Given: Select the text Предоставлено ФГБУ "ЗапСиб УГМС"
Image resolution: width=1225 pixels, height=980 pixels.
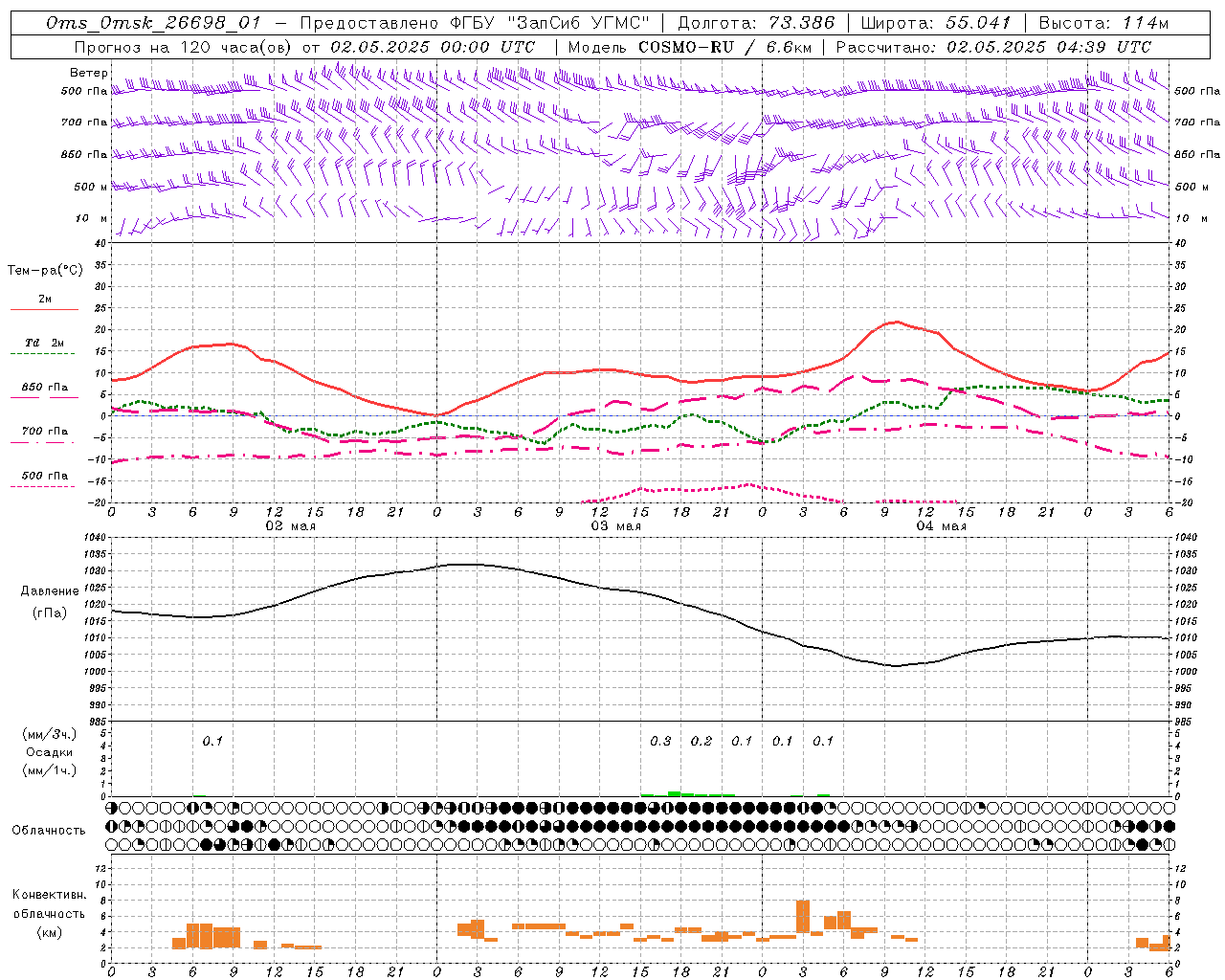Looking at the screenshot, I should pyautogui.click(x=475, y=23).
